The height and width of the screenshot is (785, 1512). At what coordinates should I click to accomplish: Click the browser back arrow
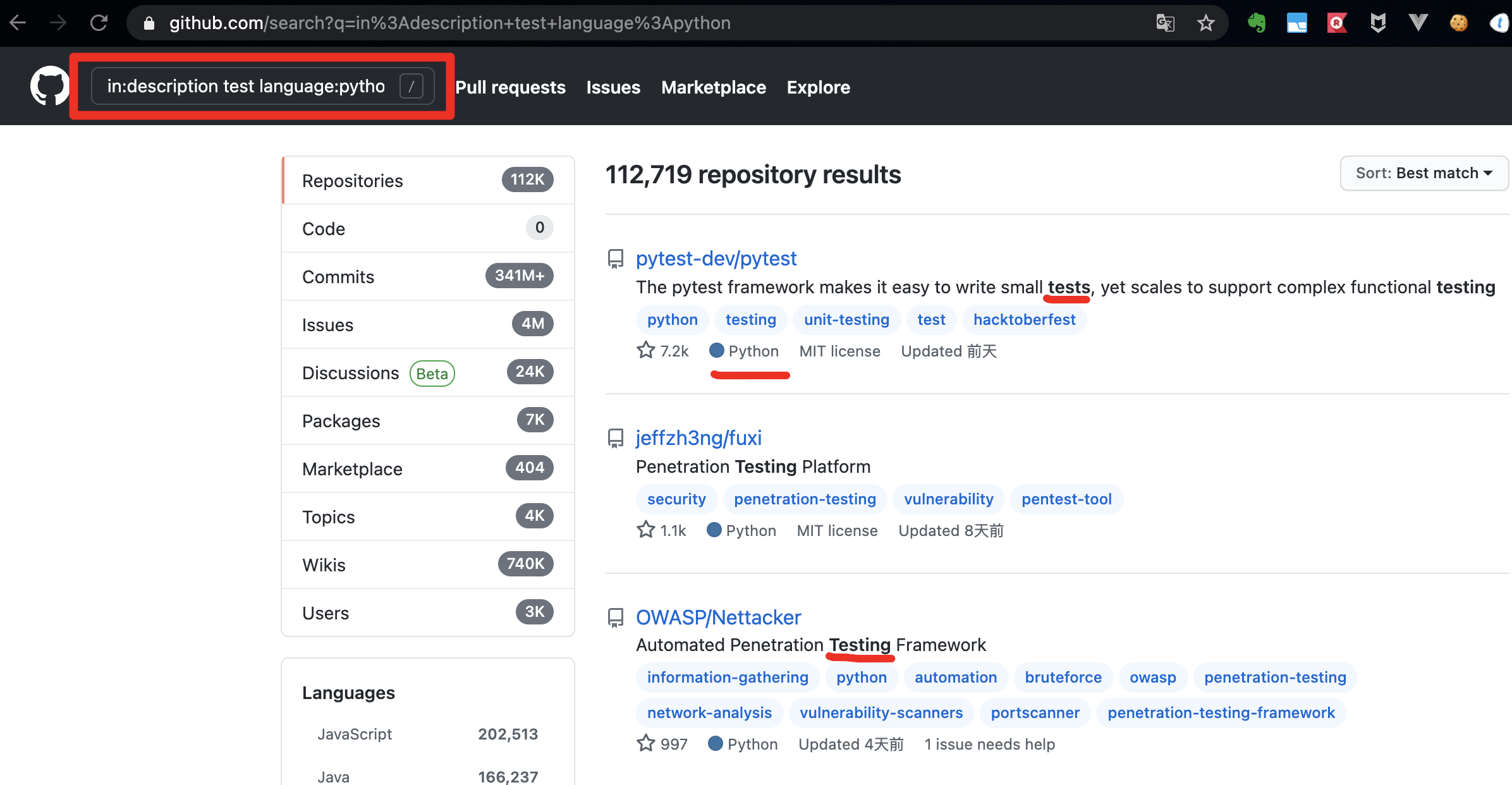pyautogui.click(x=18, y=23)
